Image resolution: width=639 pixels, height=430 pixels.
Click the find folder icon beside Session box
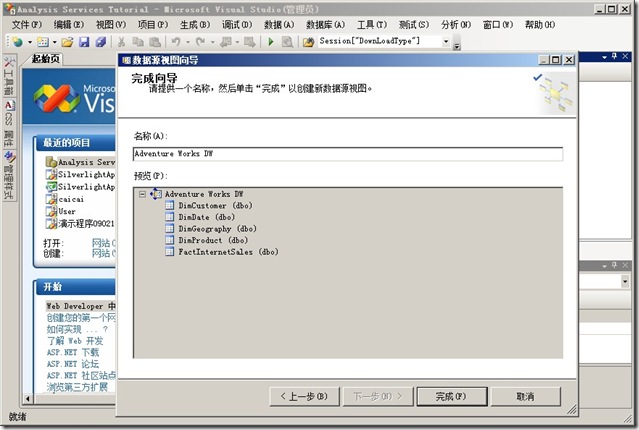[x=308, y=42]
